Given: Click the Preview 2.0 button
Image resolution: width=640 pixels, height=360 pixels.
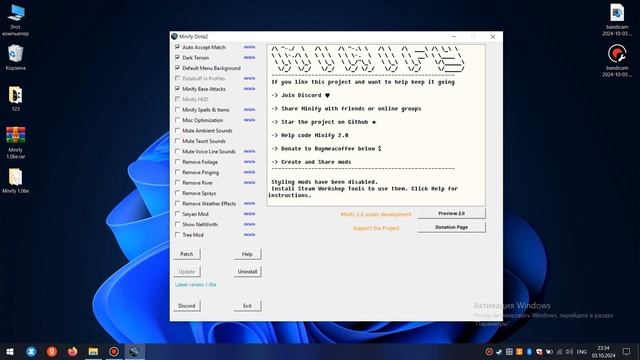Looking at the screenshot, I should pos(451,213).
